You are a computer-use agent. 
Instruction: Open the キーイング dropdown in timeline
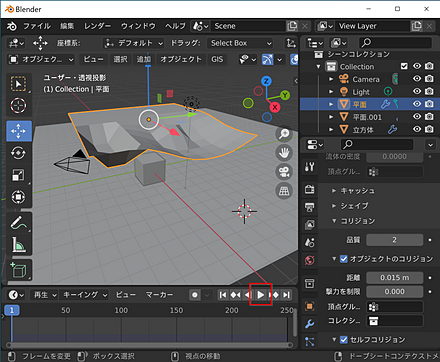tap(85, 295)
